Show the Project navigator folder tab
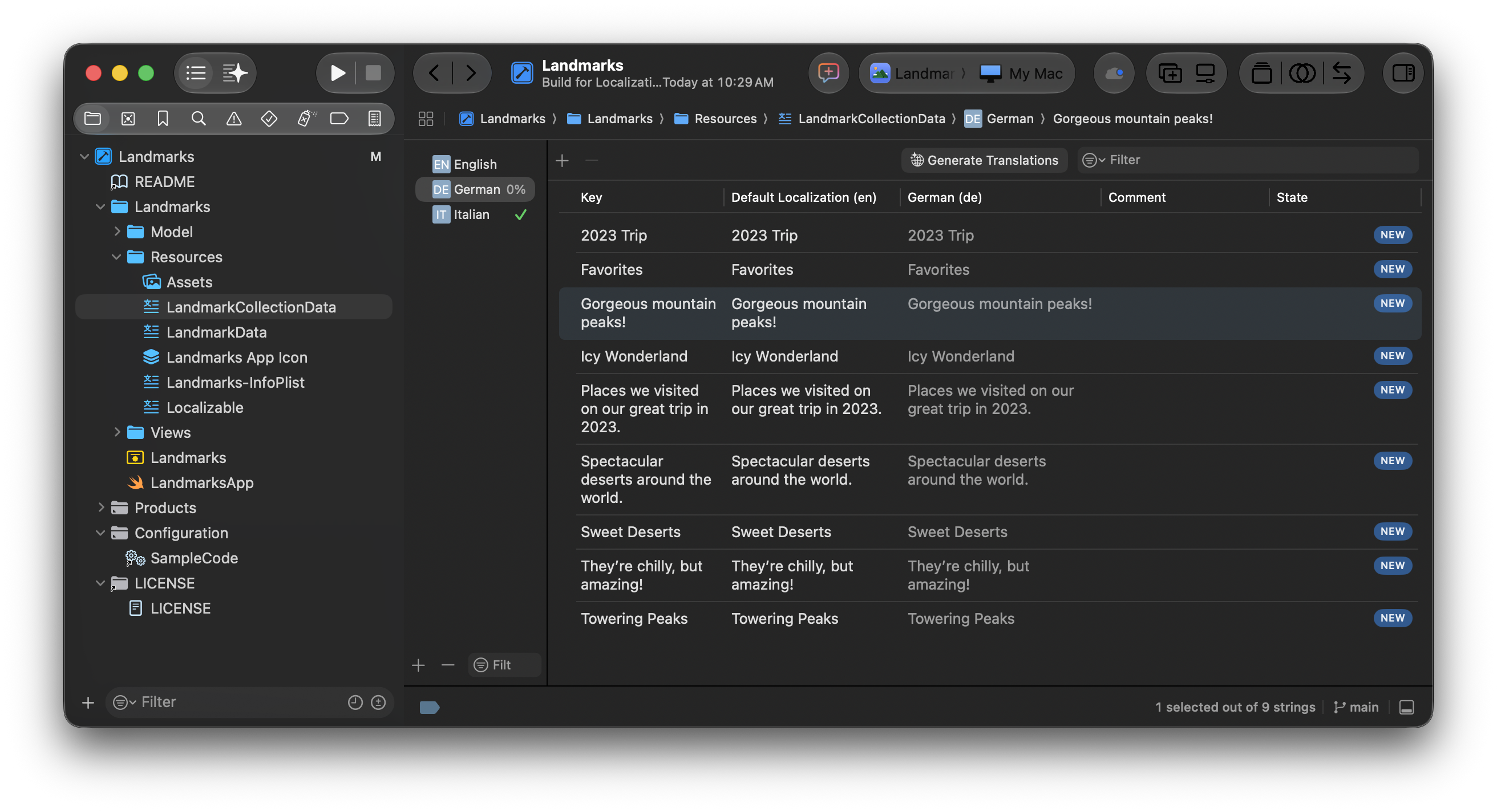This screenshot has height=812, width=1497. [93, 119]
